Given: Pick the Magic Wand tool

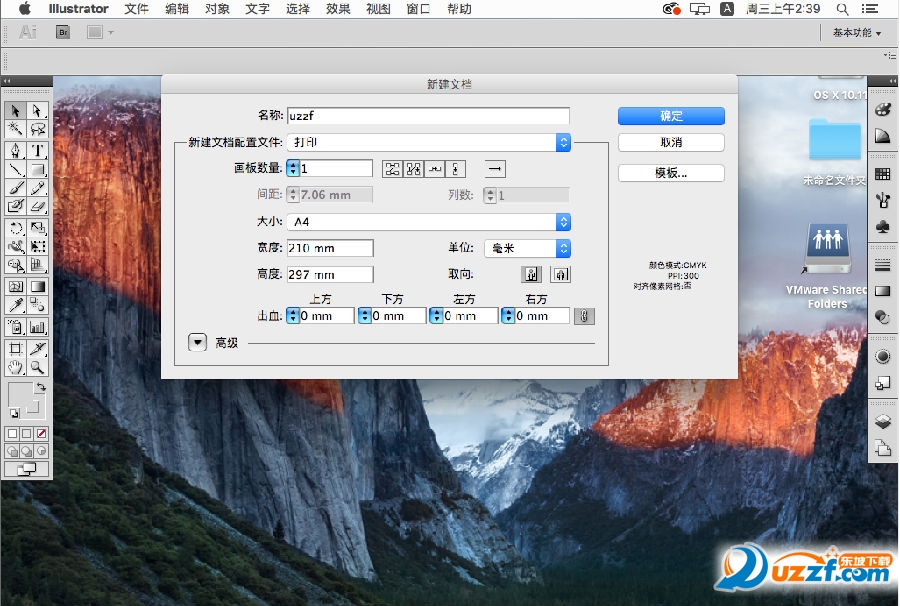Looking at the screenshot, I should [x=15, y=129].
